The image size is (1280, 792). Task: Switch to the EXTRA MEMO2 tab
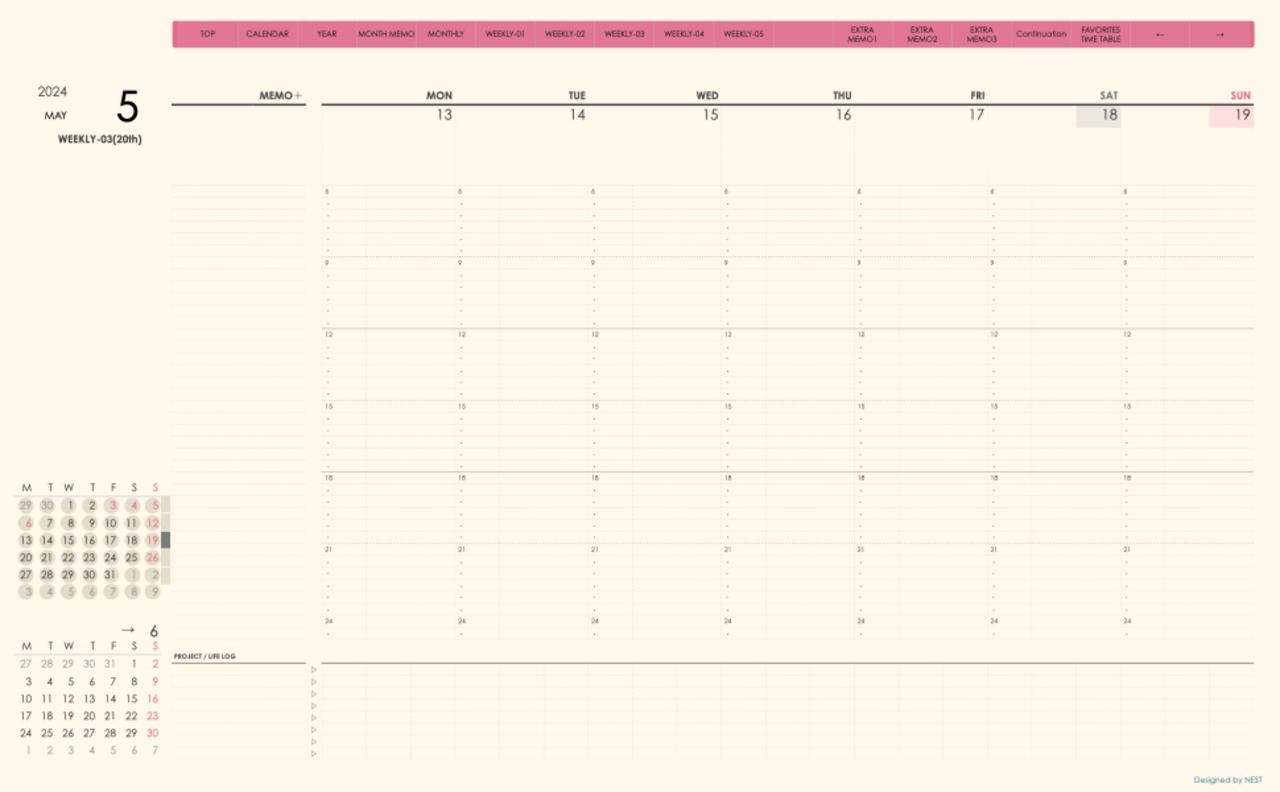click(x=922, y=34)
